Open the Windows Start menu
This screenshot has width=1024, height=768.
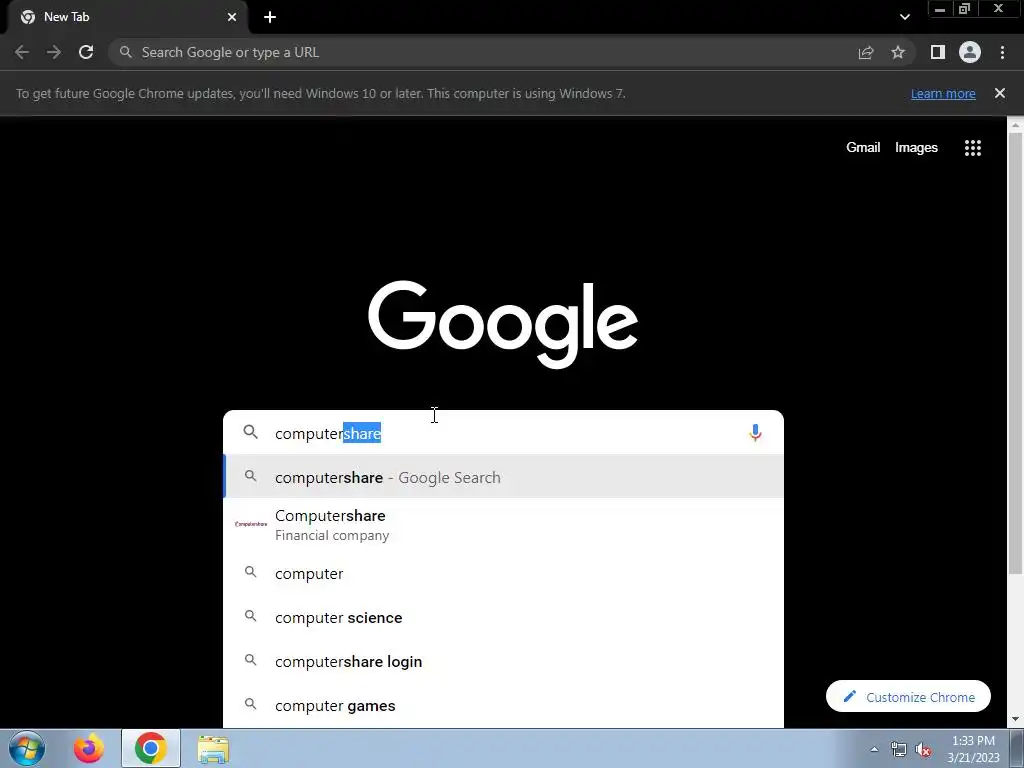coord(27,748)
